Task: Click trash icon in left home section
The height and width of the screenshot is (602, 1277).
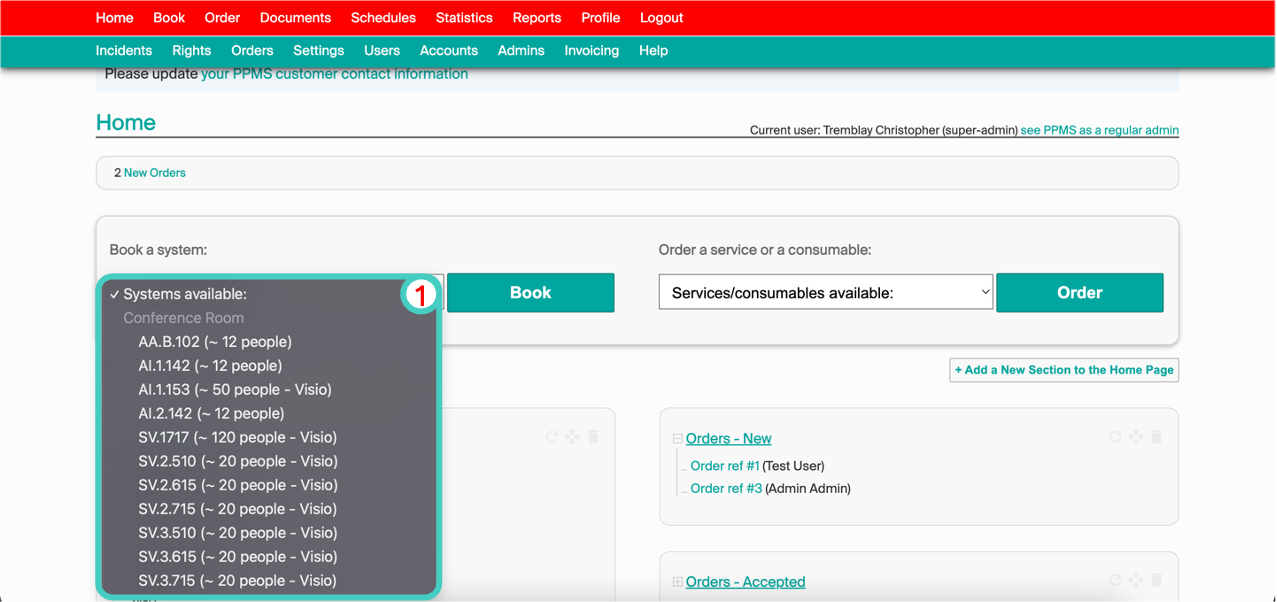Action: [593, 437]
